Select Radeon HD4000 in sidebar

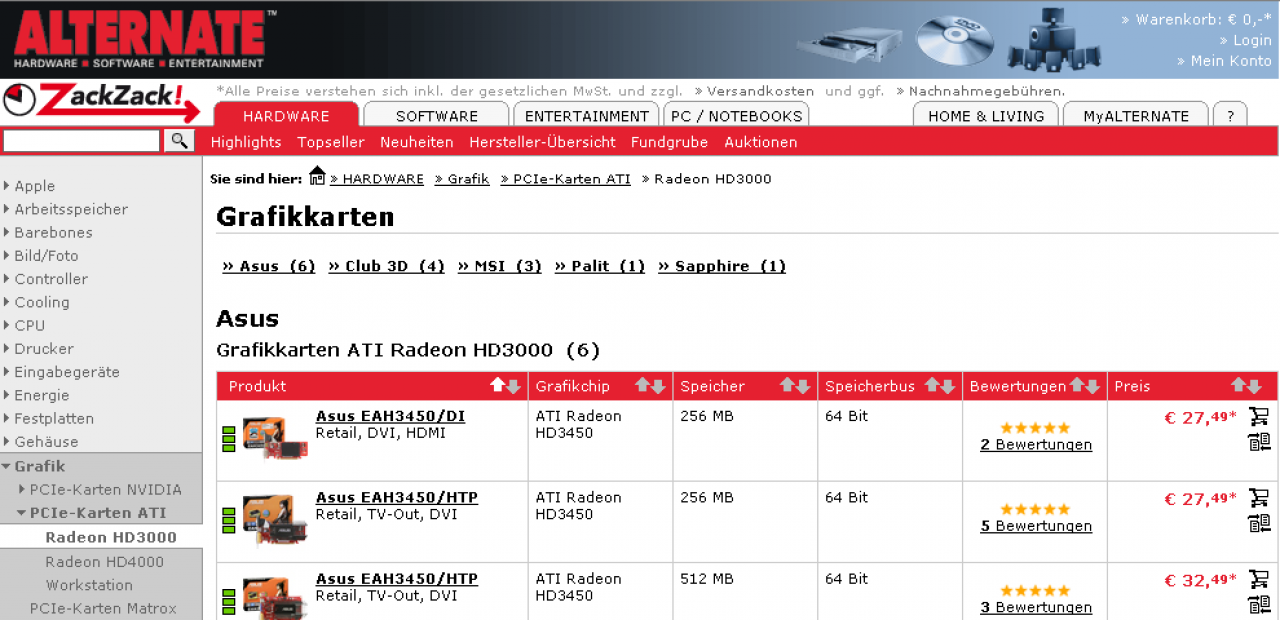104,562
